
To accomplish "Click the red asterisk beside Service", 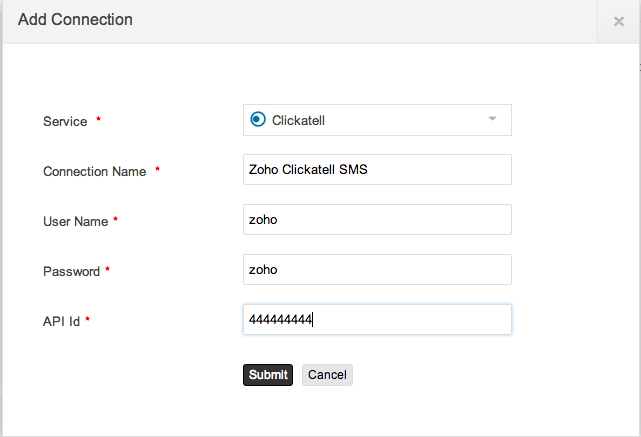I will (x=98, y=121).
